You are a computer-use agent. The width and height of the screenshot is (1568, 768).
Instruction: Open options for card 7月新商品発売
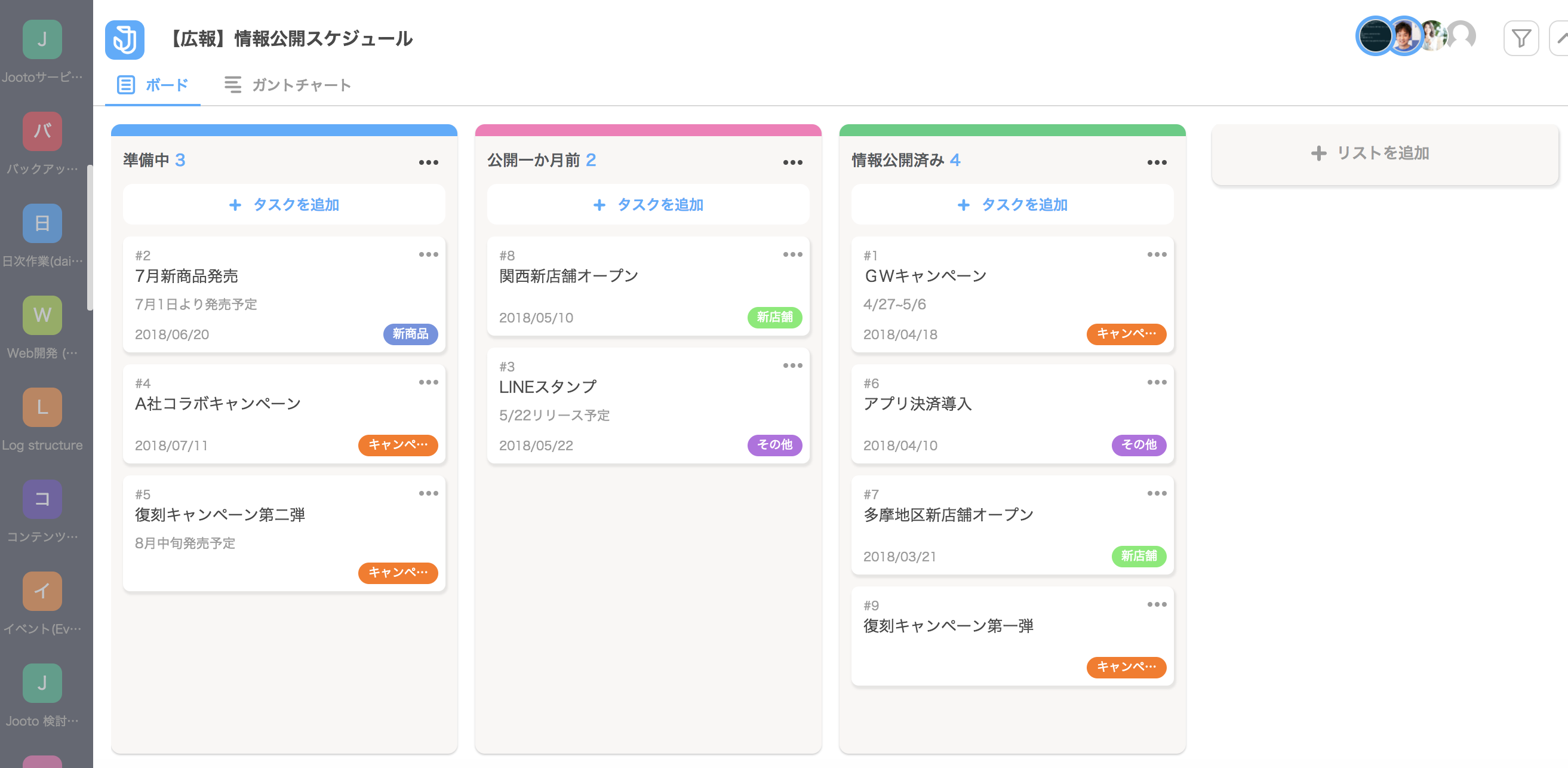coord(429,254)
